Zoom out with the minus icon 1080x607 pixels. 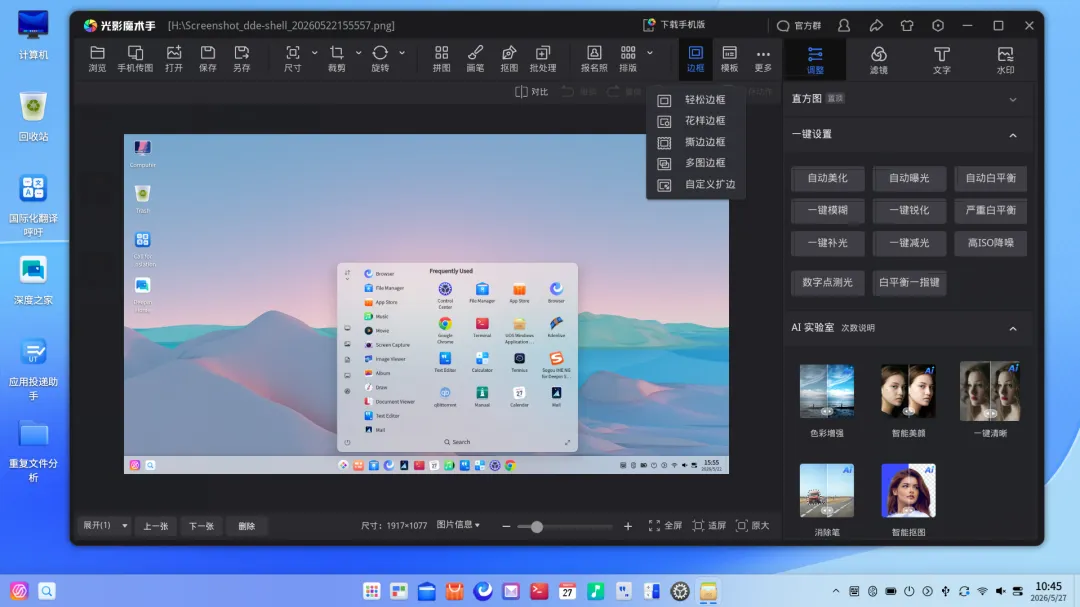(x=506, y=526)
